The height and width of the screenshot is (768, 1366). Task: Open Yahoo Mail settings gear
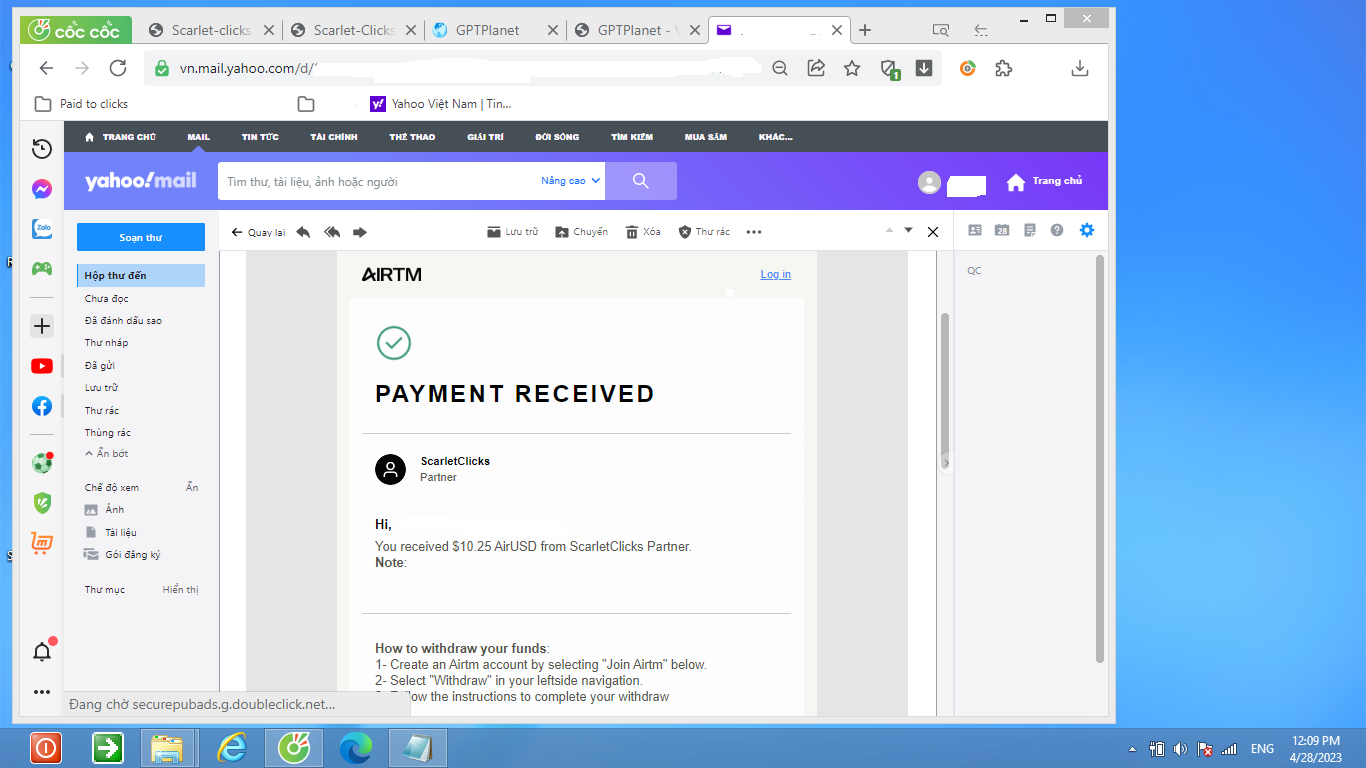pos(1087,230)
